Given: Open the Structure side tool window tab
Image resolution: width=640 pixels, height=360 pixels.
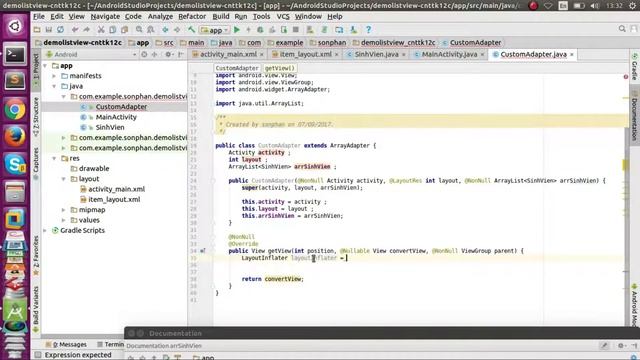Looking at the screenshot, I should click(x=36, y=116).
